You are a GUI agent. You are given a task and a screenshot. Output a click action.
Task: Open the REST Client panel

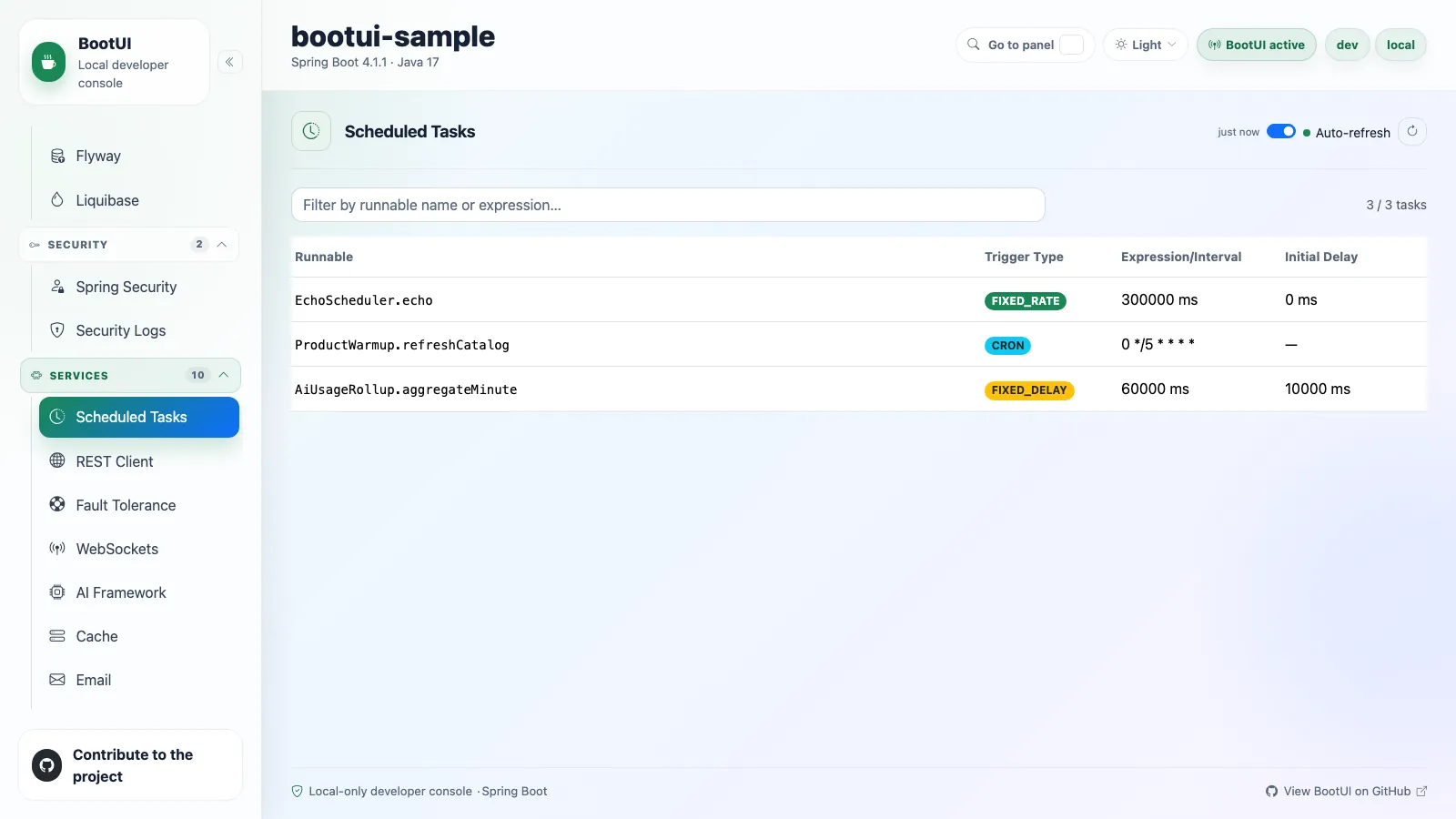[139, 461]
